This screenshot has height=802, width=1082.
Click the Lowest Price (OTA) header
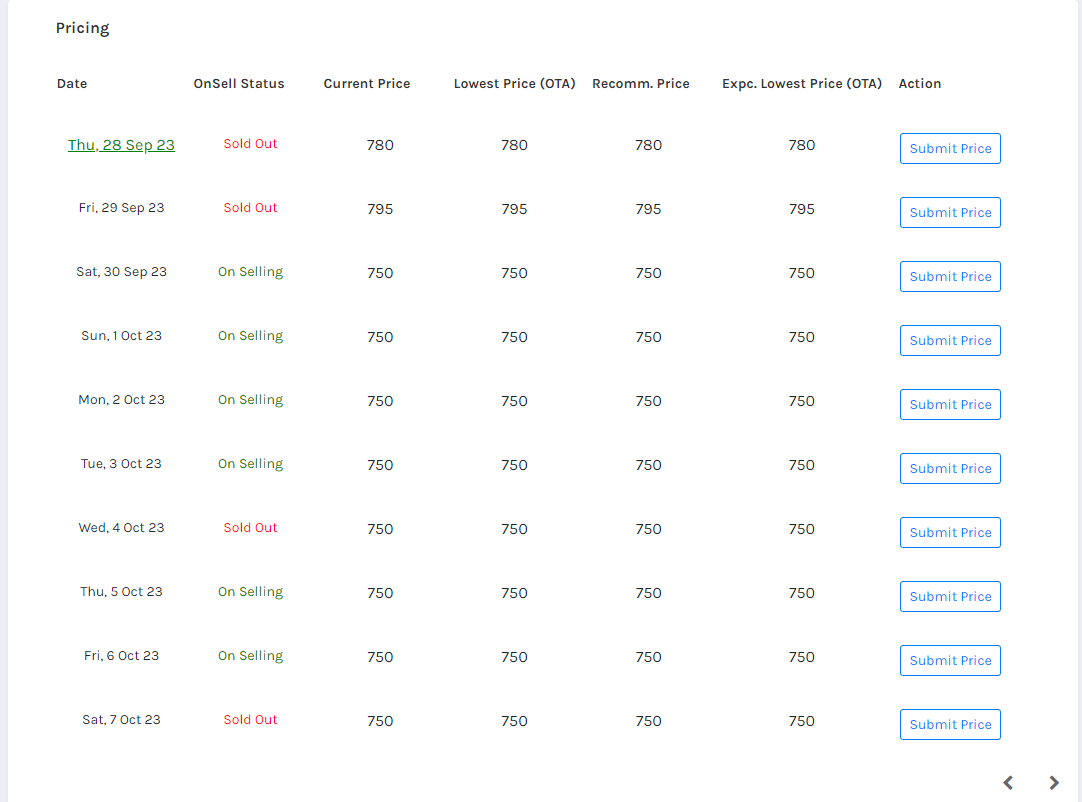click(515, 84)
